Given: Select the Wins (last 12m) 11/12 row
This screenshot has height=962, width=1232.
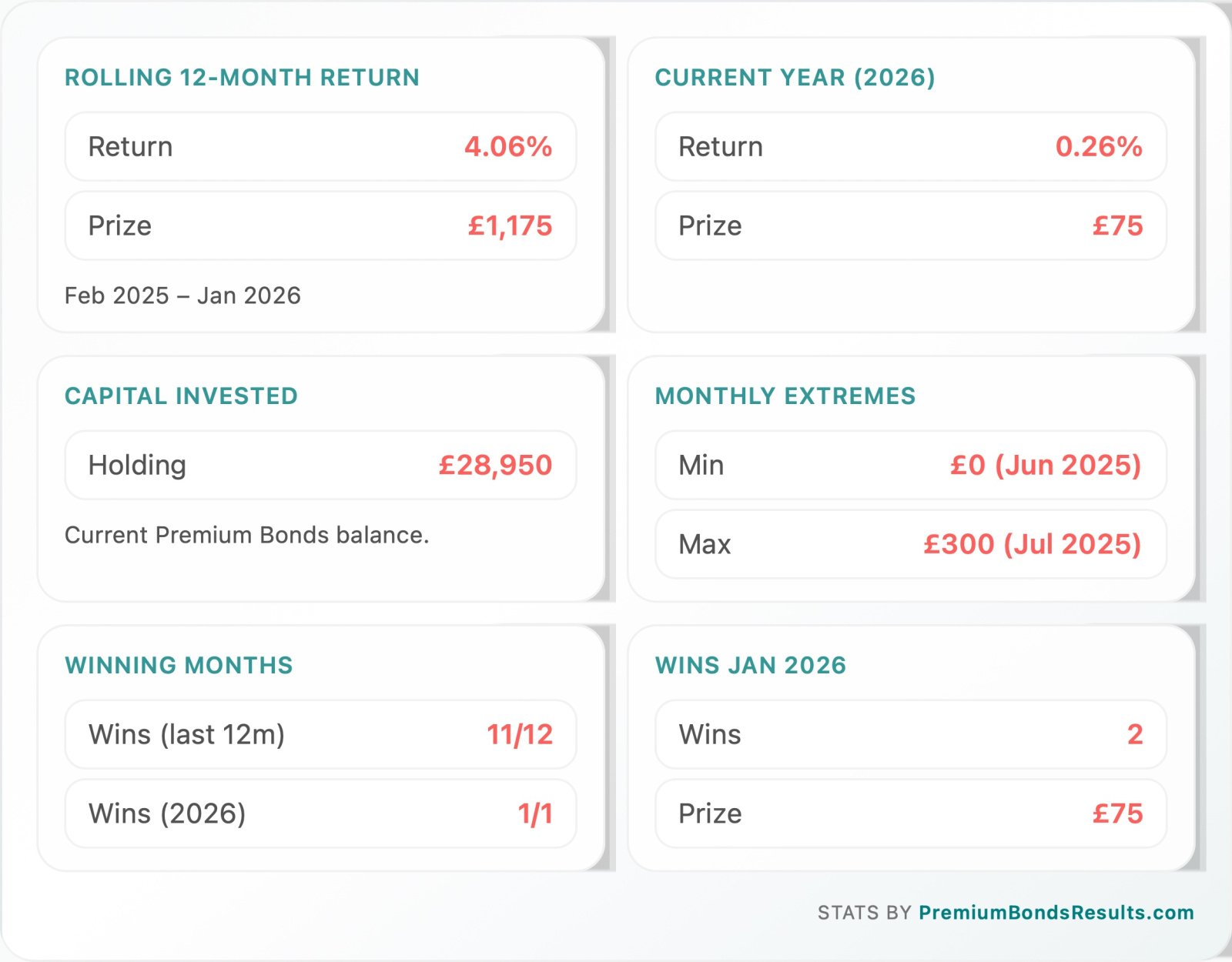Looking at the screenshot, I should (320, 735).
